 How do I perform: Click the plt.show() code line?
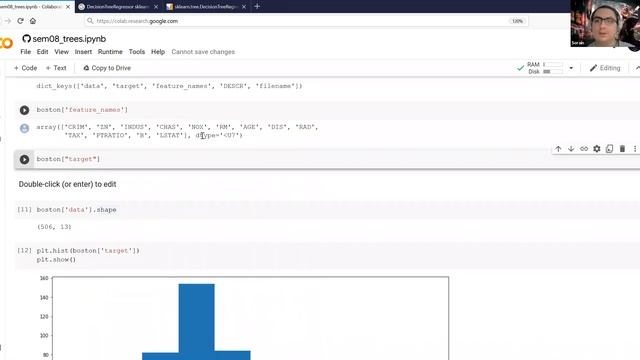point(56,260)
